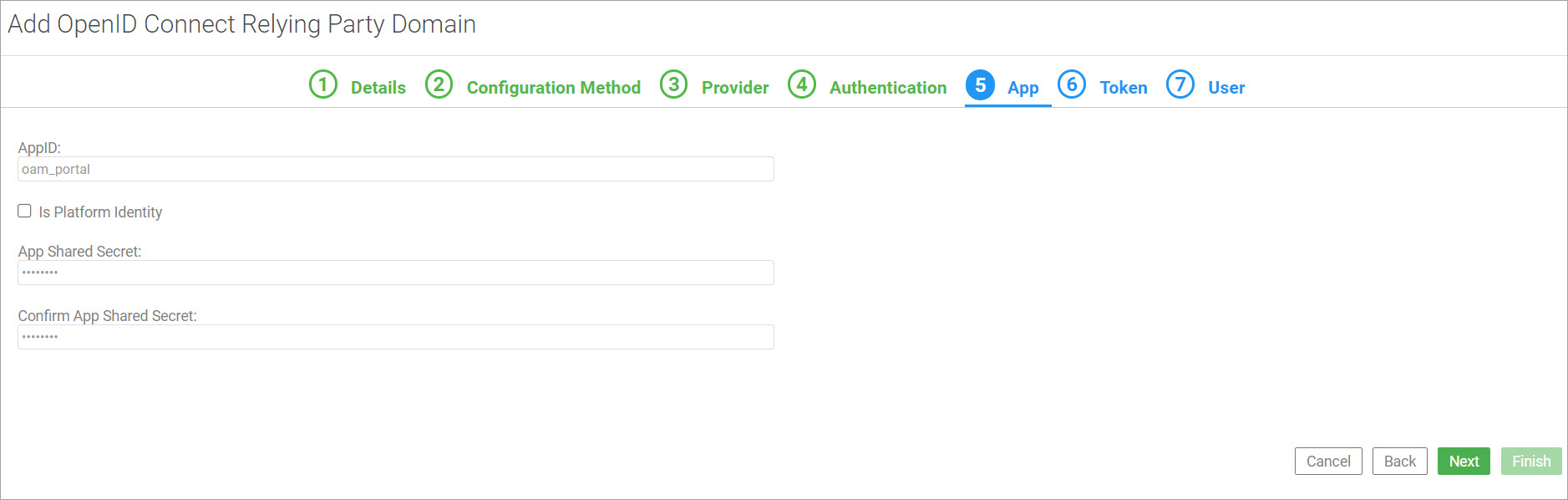The width and height of the screenshot is (1568, 500).
Task: Jump to the Token step label
Action: click(1124, 88)
